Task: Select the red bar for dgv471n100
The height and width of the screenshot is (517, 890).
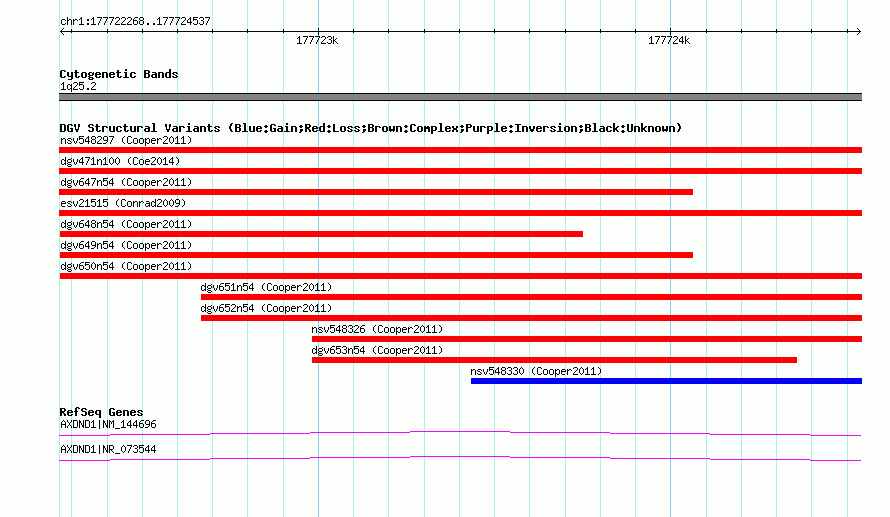Action: tap(460, 171)
